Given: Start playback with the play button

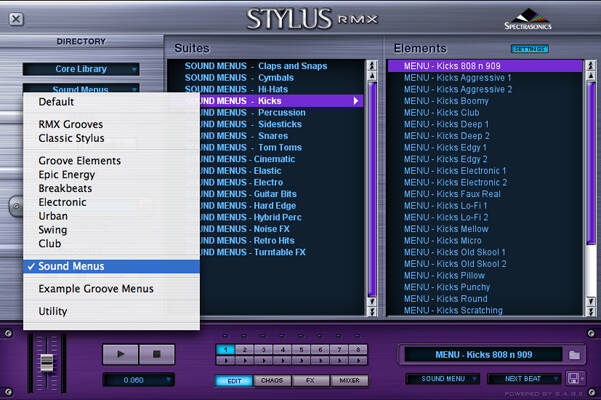Looking at the screenshot, I should point(120,354).
